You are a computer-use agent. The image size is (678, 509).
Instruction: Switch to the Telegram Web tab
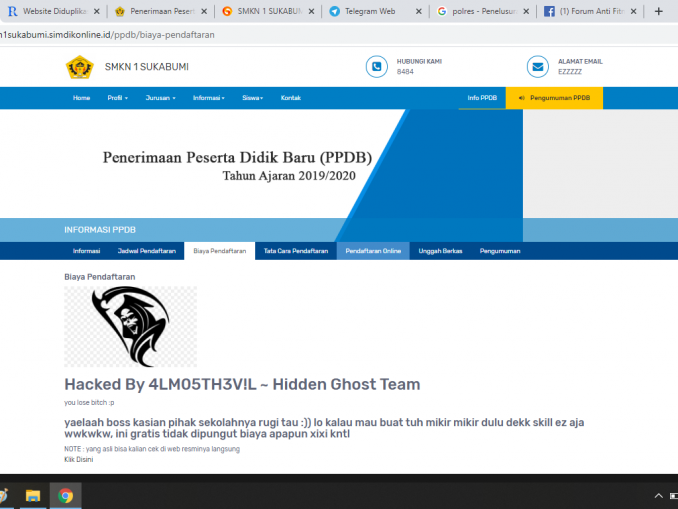coord(374,12)
